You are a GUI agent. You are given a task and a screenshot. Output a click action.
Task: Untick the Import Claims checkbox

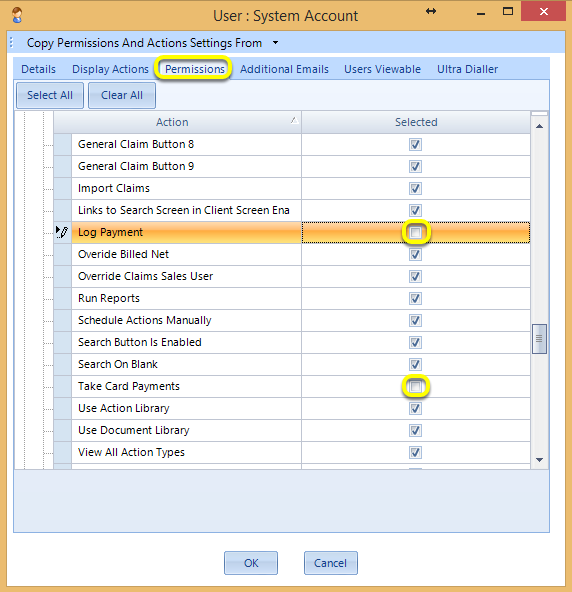pos(415,188)
